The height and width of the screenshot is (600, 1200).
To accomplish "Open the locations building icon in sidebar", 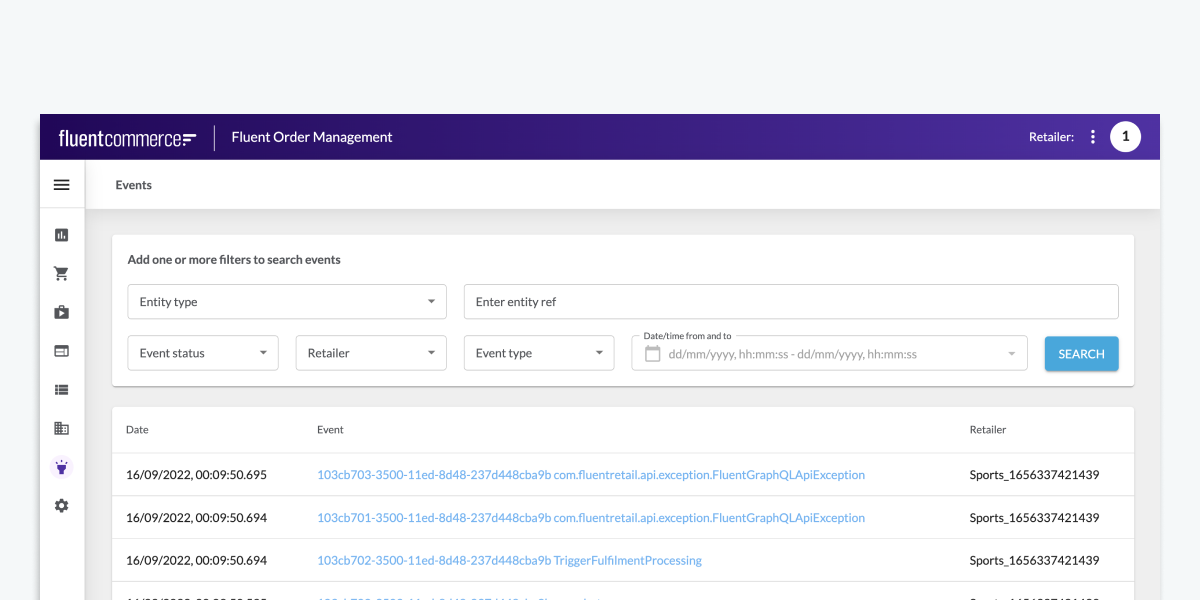I will (x=61, y=427).
